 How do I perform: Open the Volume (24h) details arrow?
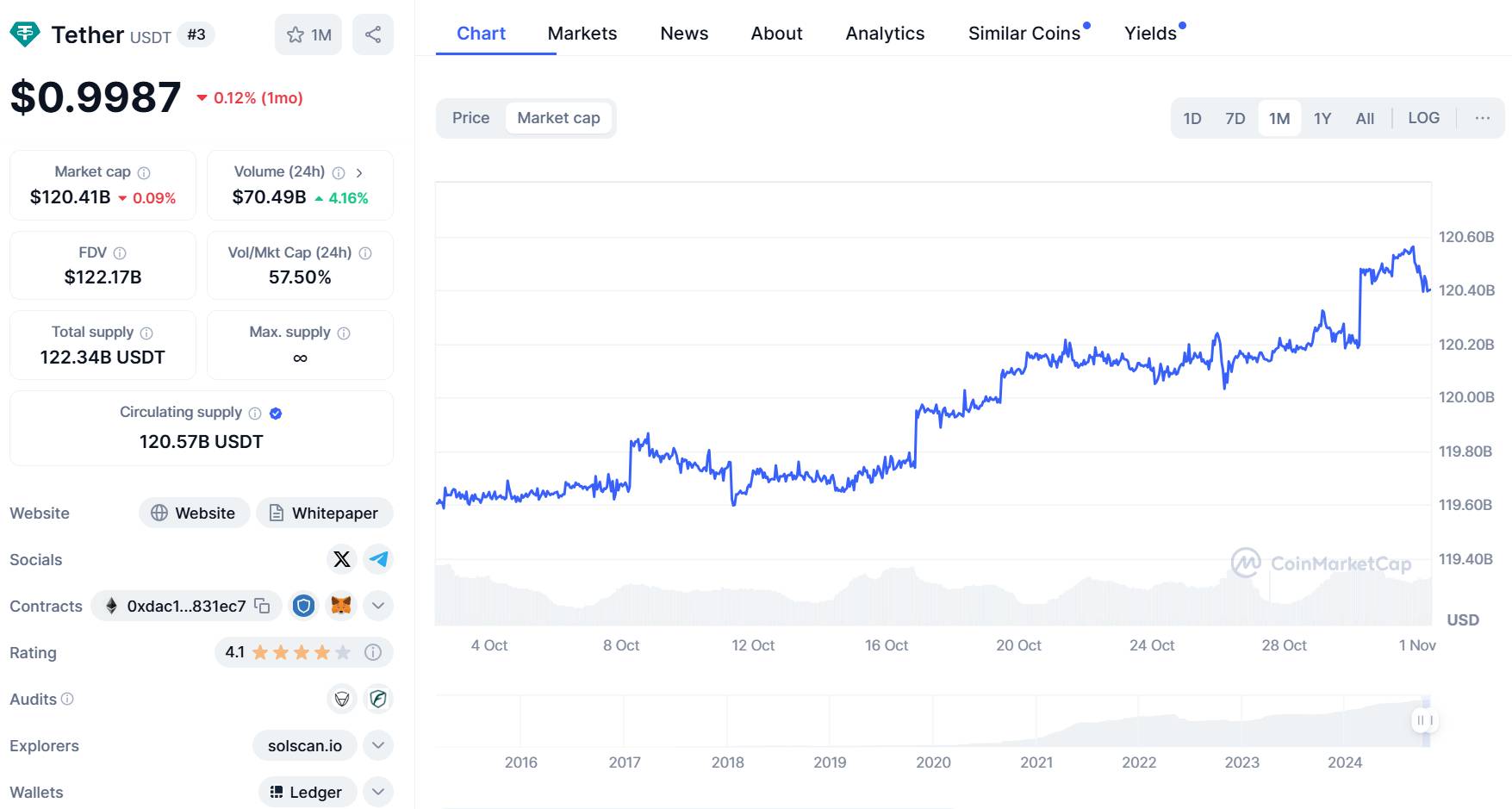tap(359, 172)
